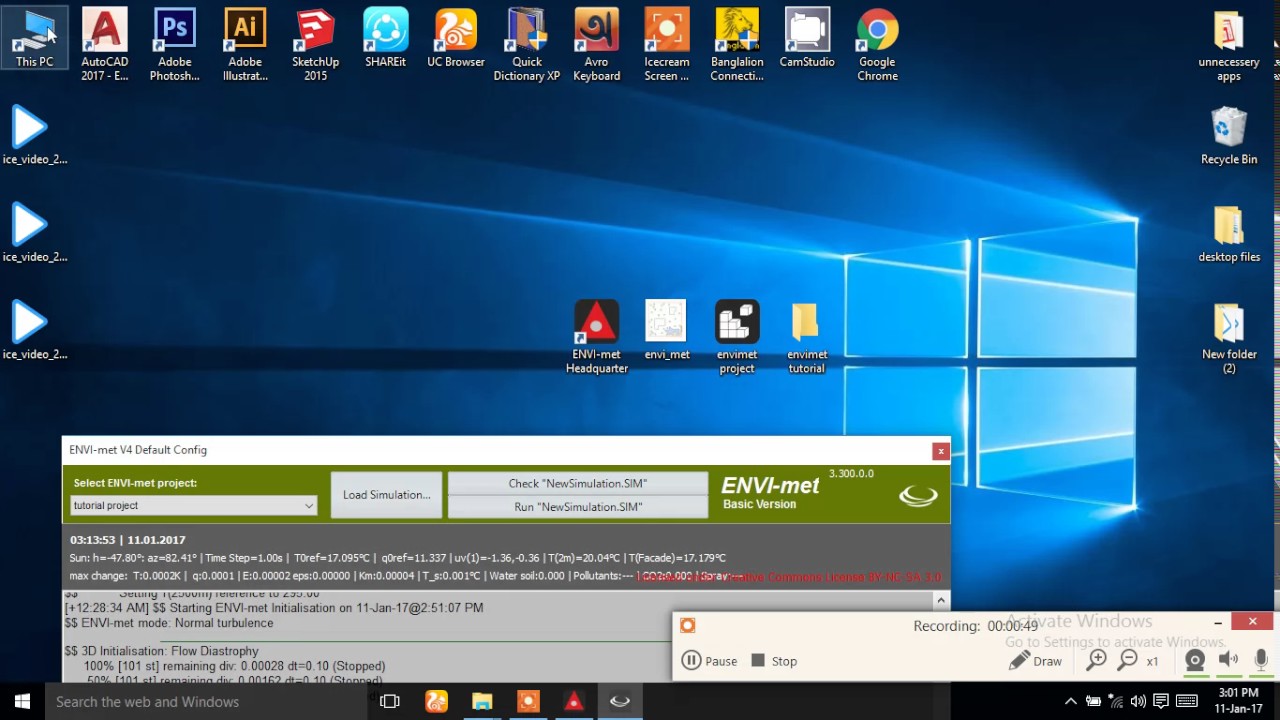Click the zoom in magnifier in the recorder
Screen dimensions: 1280x720
pos(1097,660)
